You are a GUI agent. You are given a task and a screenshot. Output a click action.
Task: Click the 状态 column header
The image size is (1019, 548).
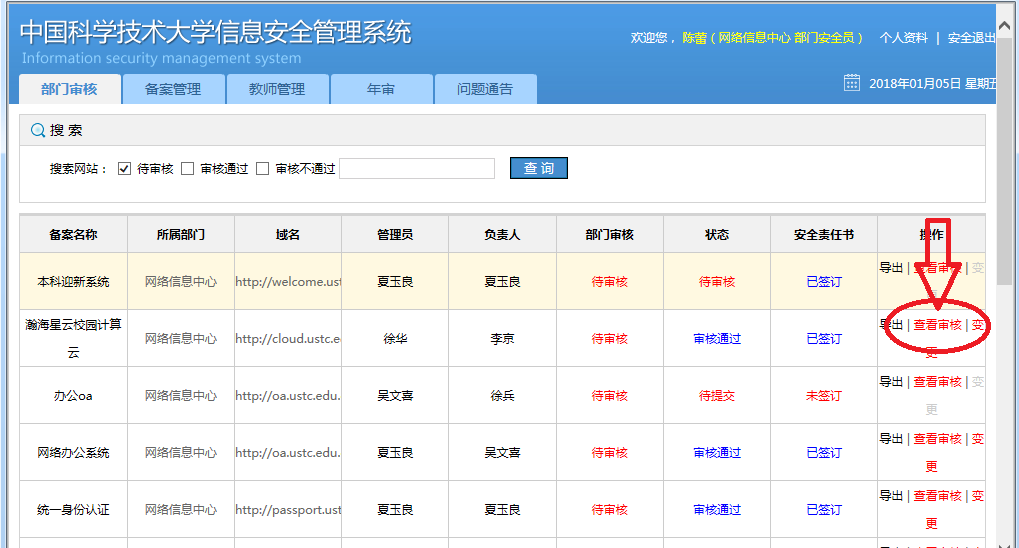(717, 235)
